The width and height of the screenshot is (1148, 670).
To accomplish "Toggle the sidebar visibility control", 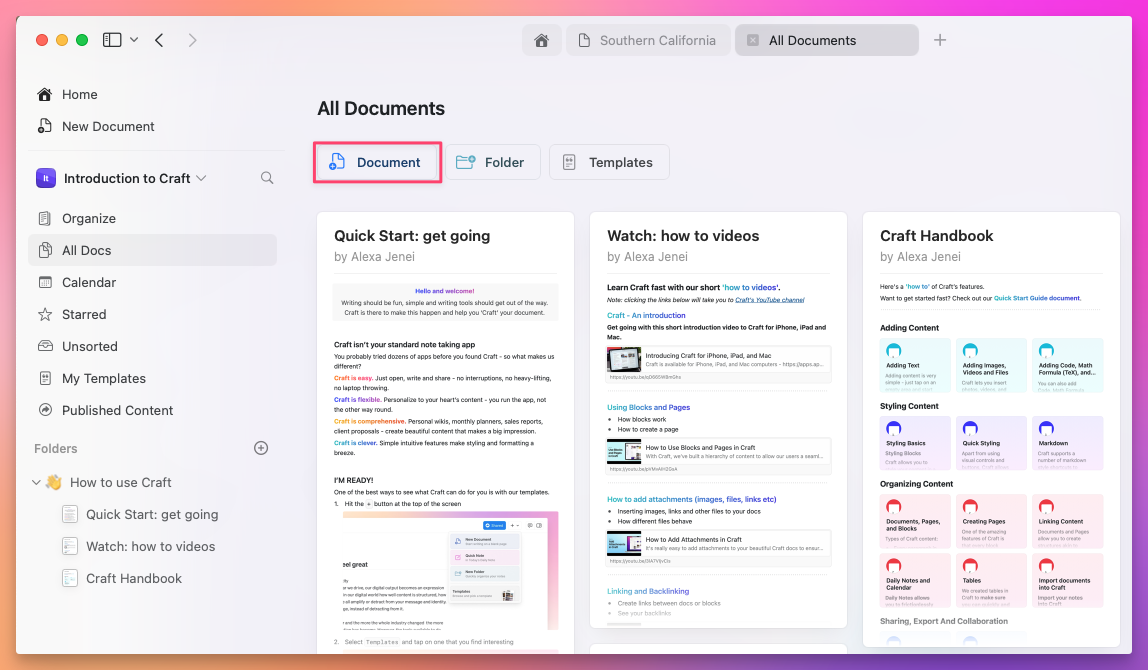I will click(x=112, y=39).
